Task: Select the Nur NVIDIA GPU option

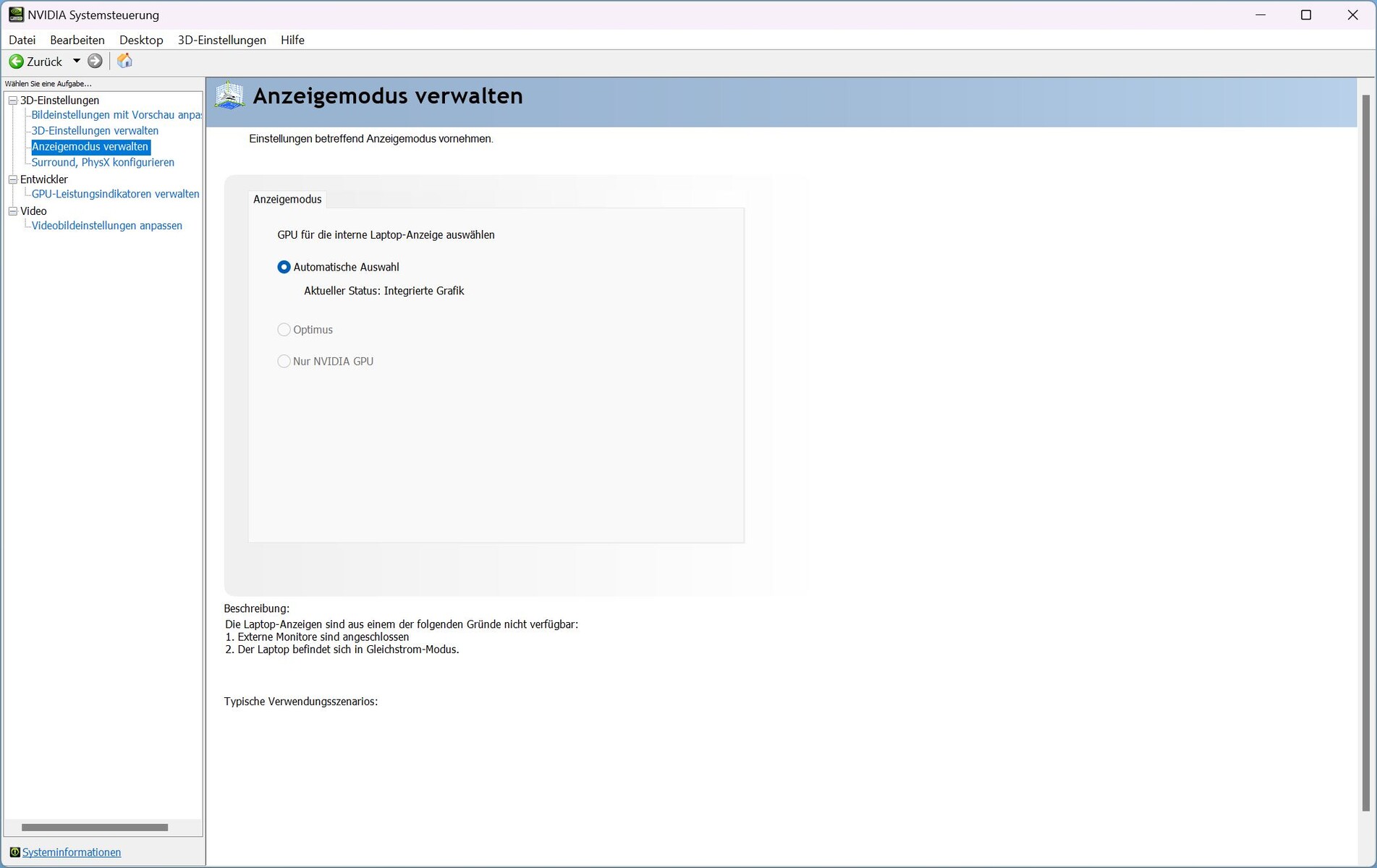Action: pos(284,361)
